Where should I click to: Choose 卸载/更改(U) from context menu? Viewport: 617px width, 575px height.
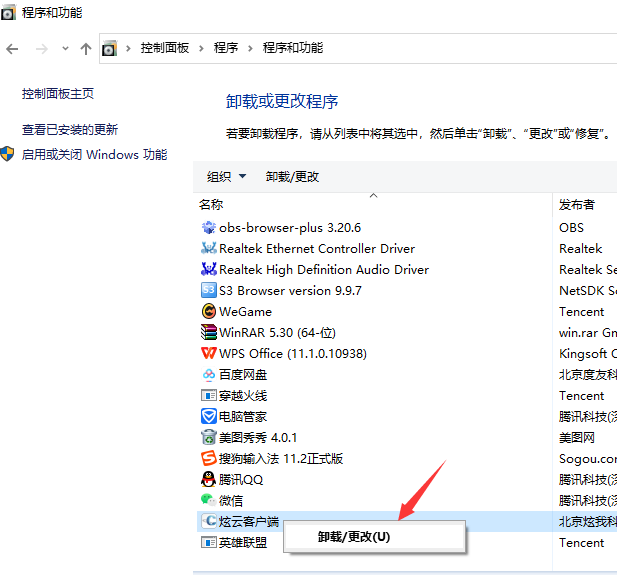click(354, 537)
